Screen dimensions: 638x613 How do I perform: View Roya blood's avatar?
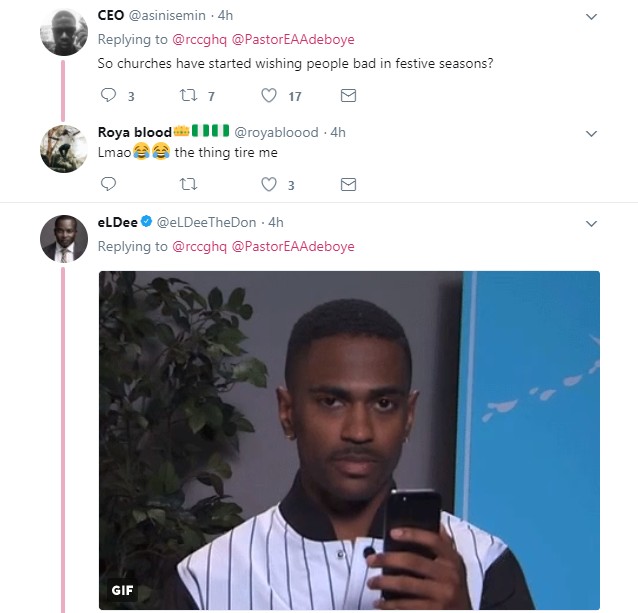tap(63, 149)
